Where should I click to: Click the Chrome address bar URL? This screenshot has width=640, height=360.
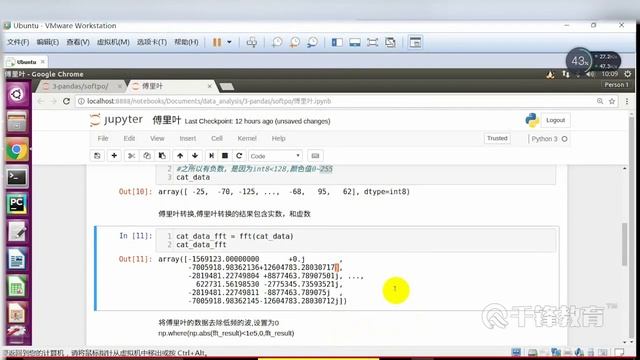pyautogui.click(x=209, y=101)
